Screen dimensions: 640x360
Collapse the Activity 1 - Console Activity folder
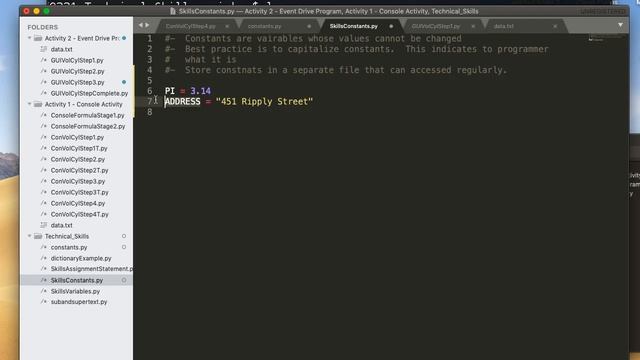(29, 104)
